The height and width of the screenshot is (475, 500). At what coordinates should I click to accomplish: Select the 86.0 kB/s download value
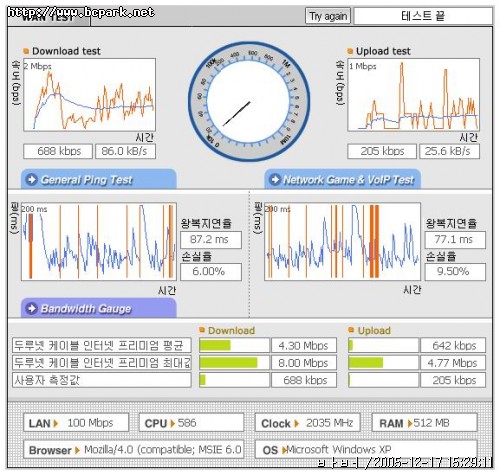125,151
